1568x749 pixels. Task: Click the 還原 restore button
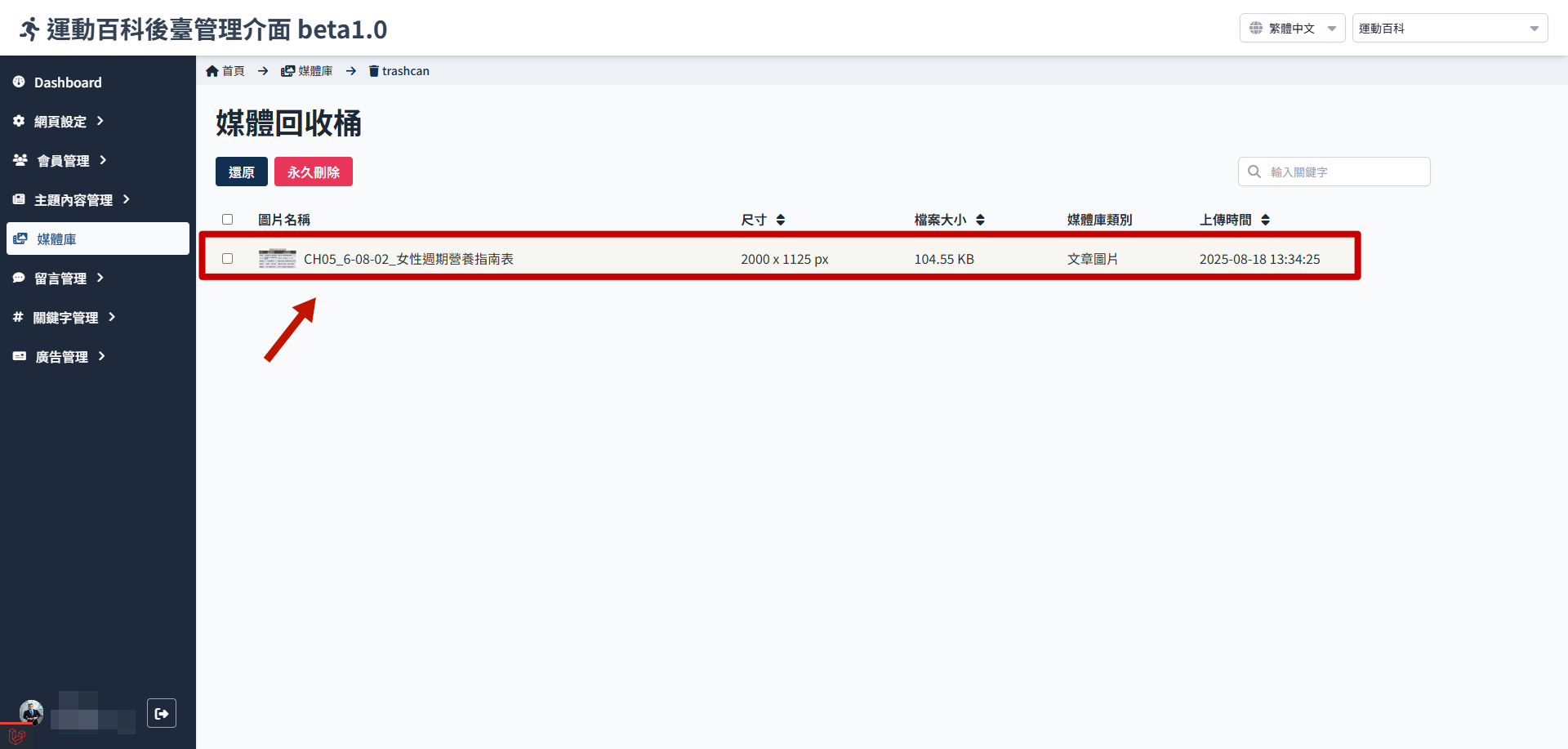(x=242, y=172)
